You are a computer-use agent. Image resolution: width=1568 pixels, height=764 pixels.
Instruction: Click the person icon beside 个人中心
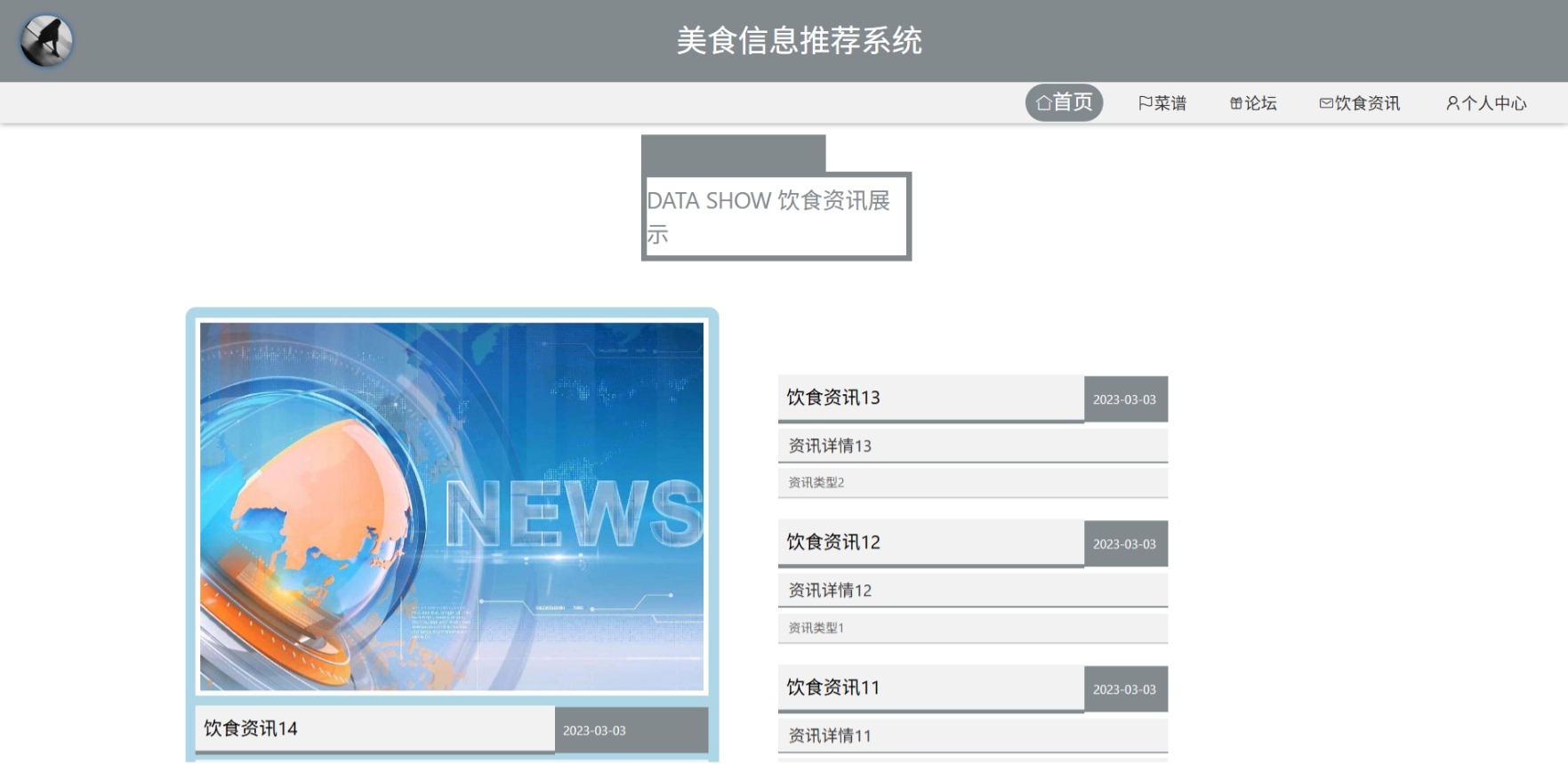point(1452,103)
